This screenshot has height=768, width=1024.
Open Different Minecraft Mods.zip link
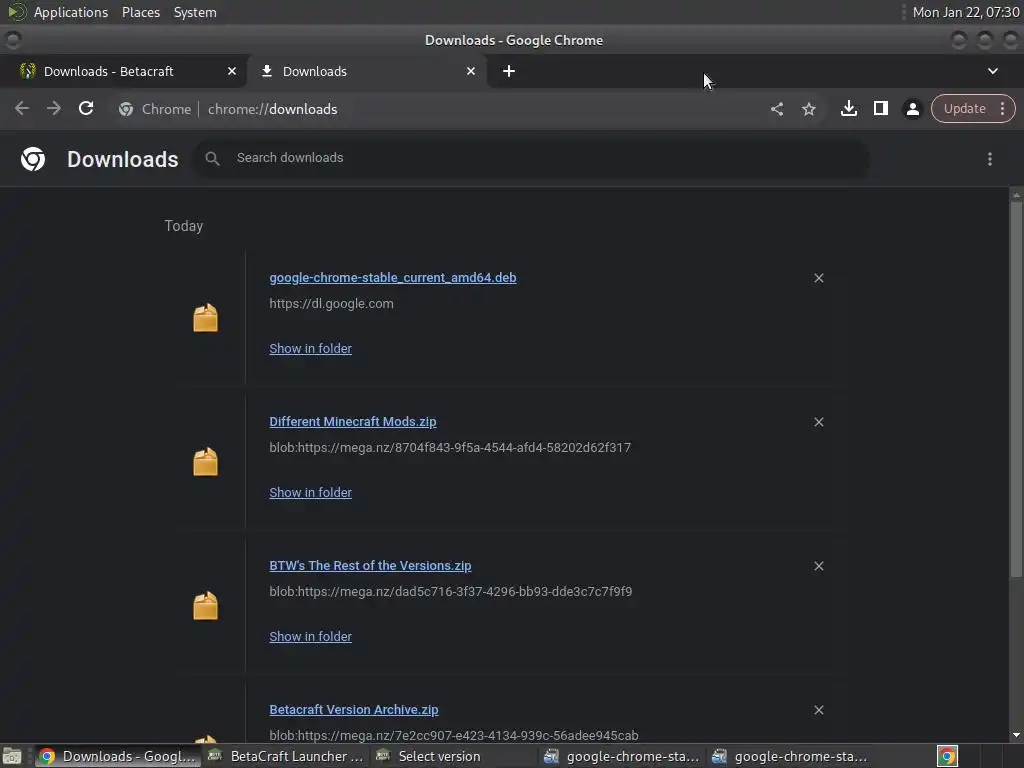[x=353, y=422]
